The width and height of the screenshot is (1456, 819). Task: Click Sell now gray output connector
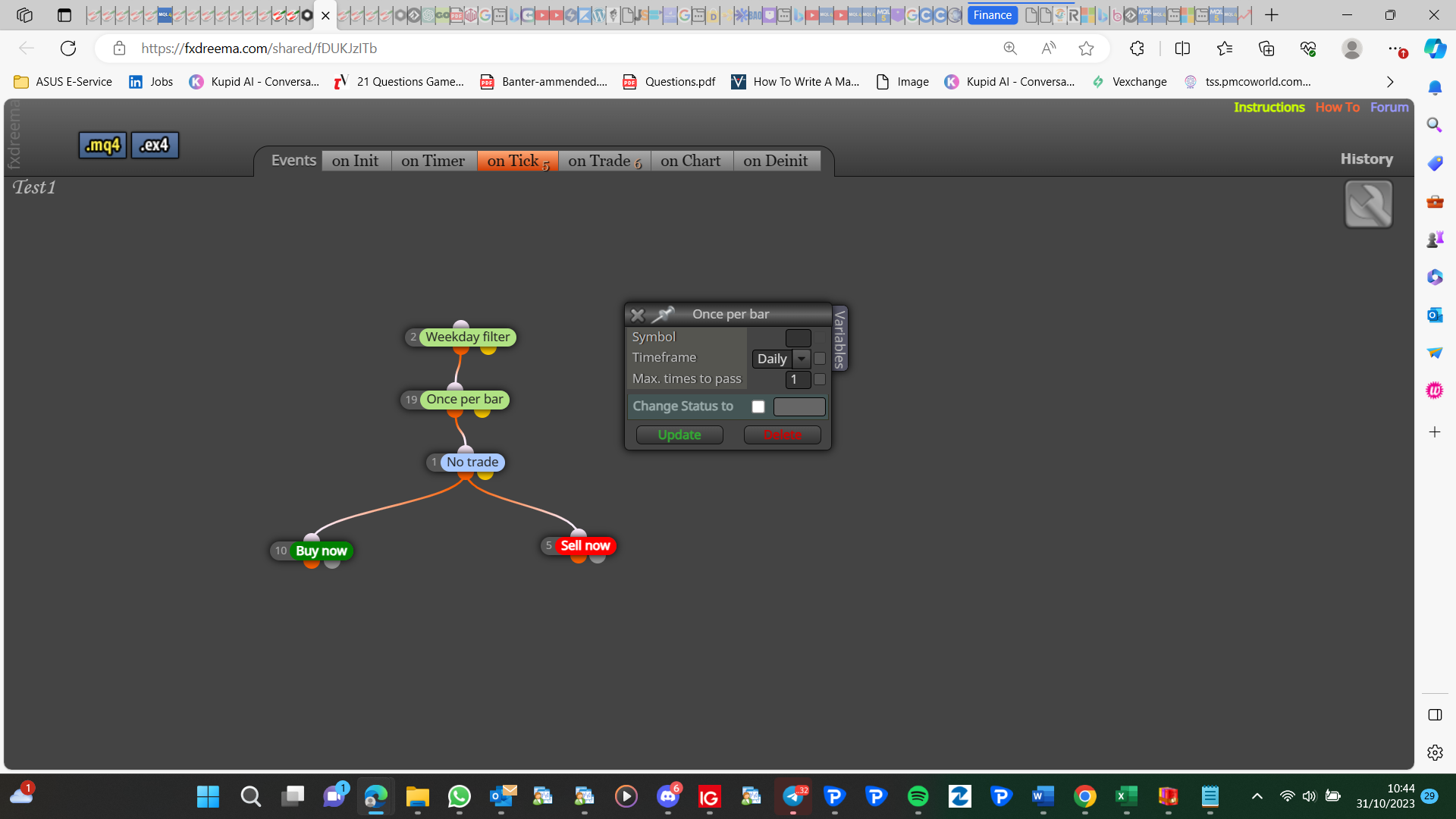(x=598, y=558)
